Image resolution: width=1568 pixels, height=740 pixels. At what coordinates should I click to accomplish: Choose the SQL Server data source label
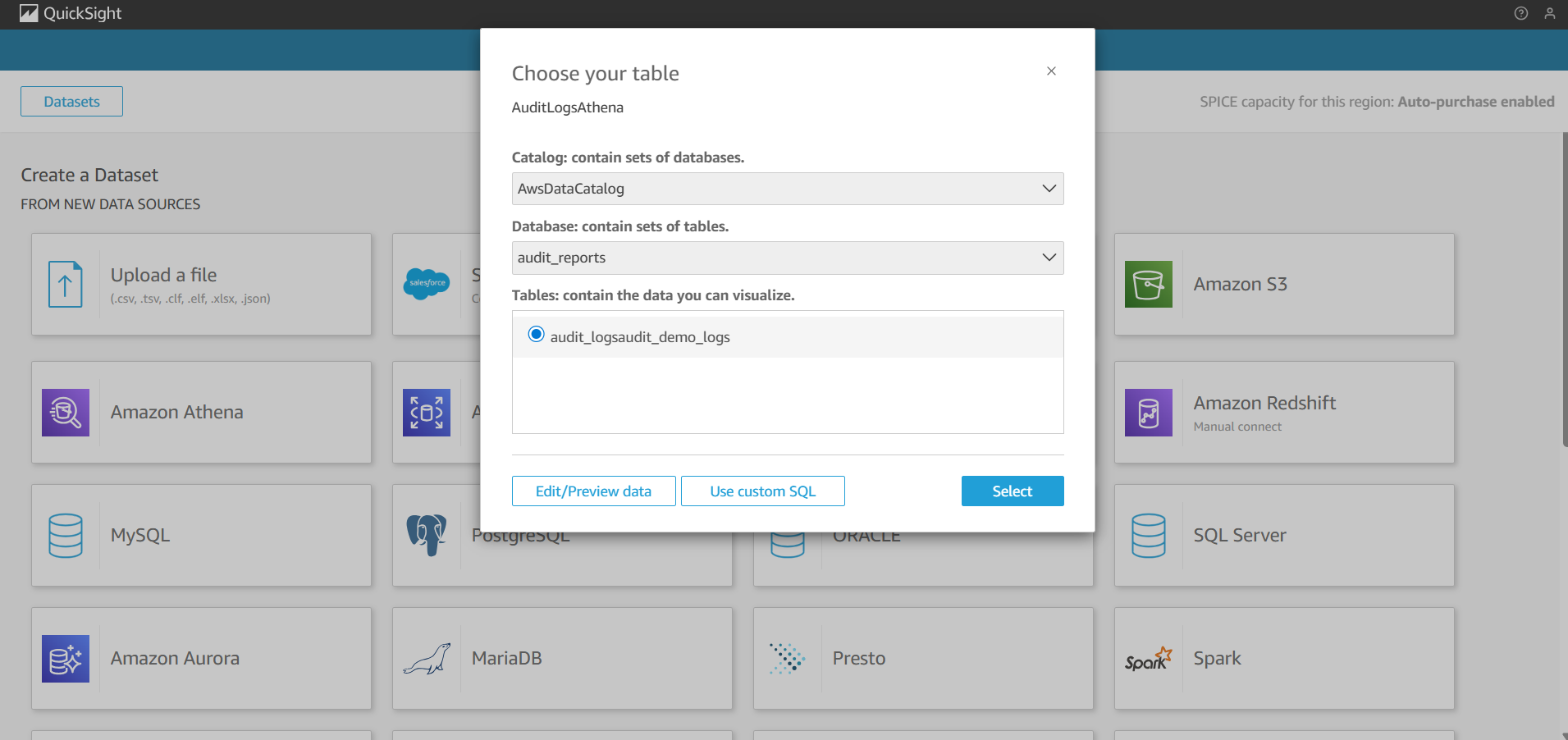[x=1240, y=535]
